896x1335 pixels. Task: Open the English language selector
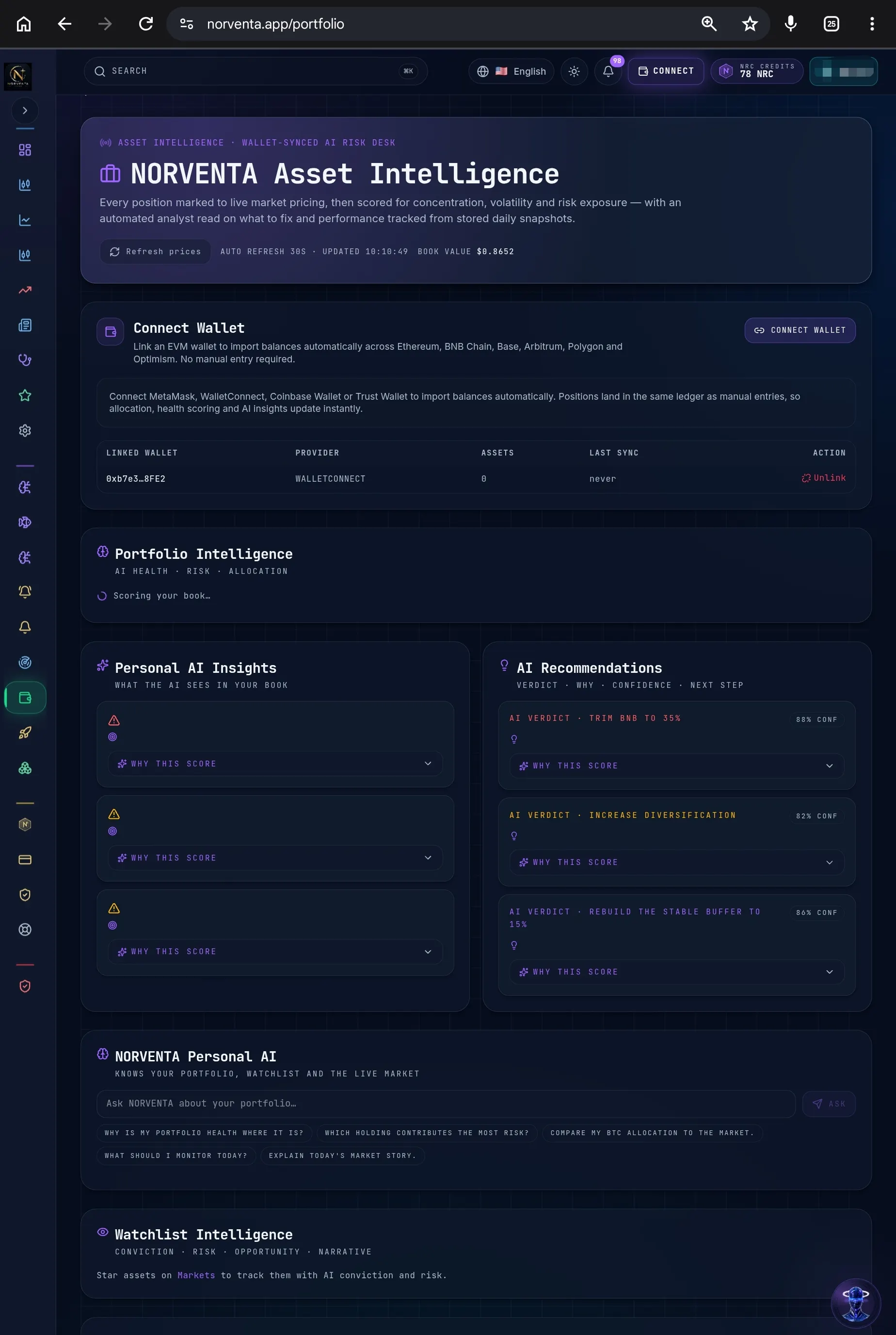pos(511,71)
